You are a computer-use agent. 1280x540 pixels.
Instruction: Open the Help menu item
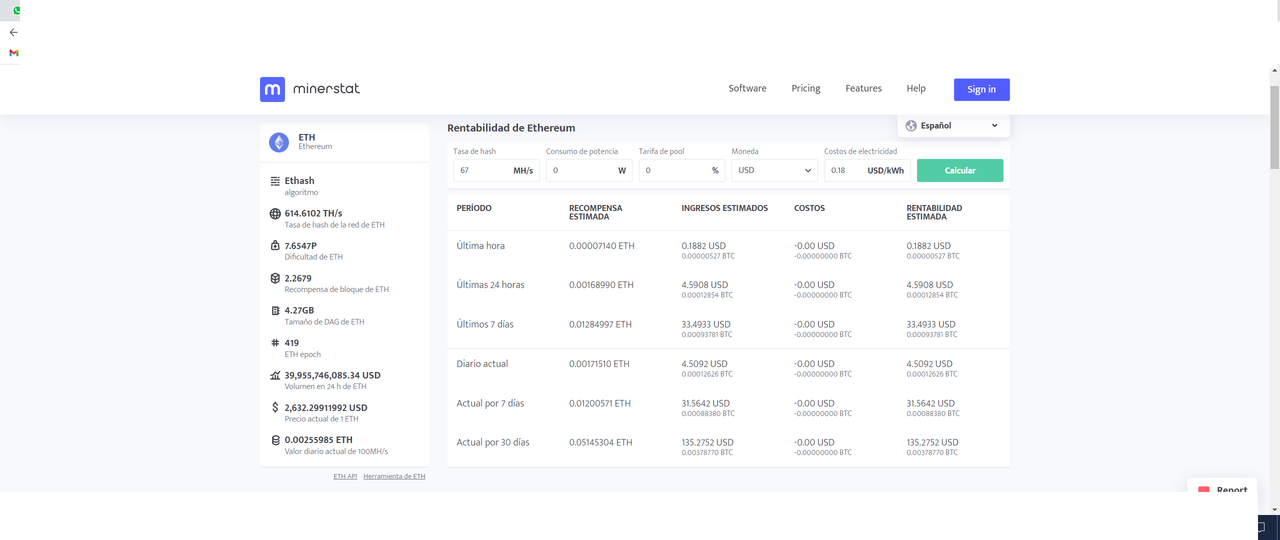tap(916, 89)
